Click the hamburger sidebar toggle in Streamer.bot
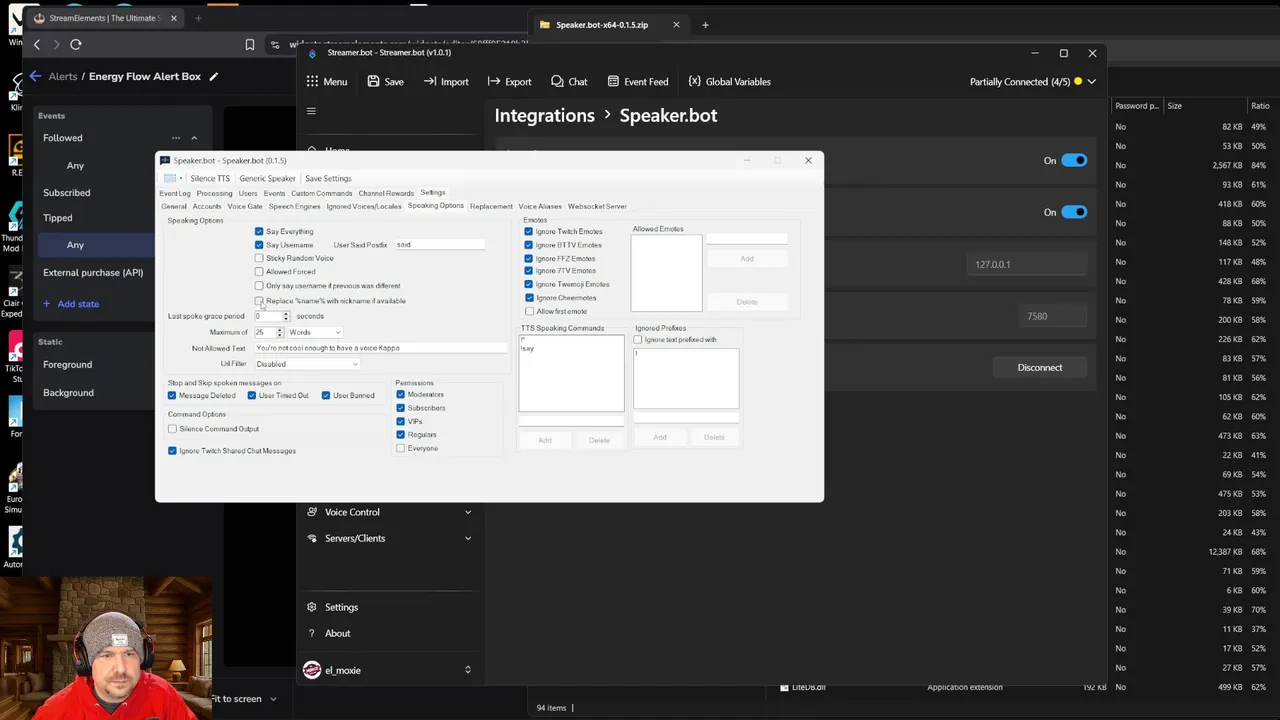Screen dimensions: 1280x720 point(311,111)
